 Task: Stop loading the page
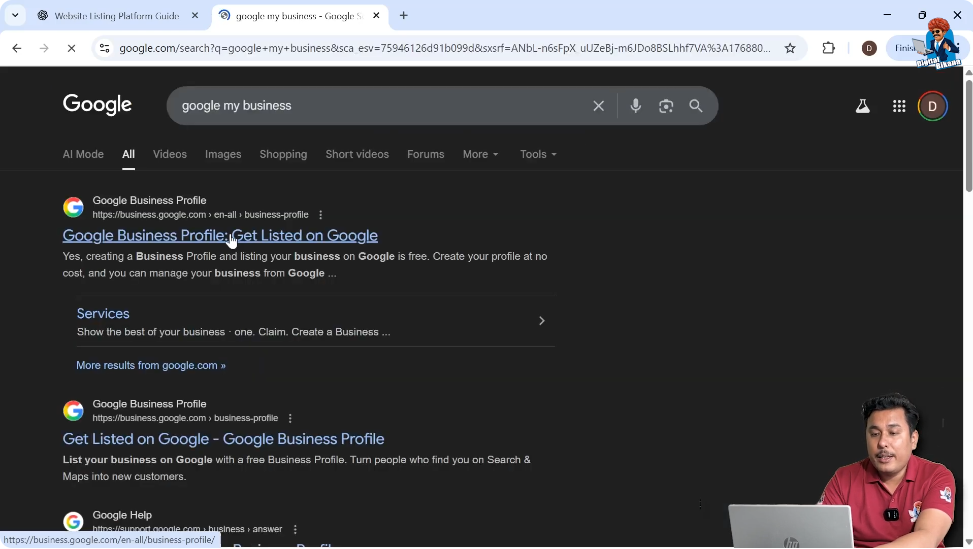(71, 48)
